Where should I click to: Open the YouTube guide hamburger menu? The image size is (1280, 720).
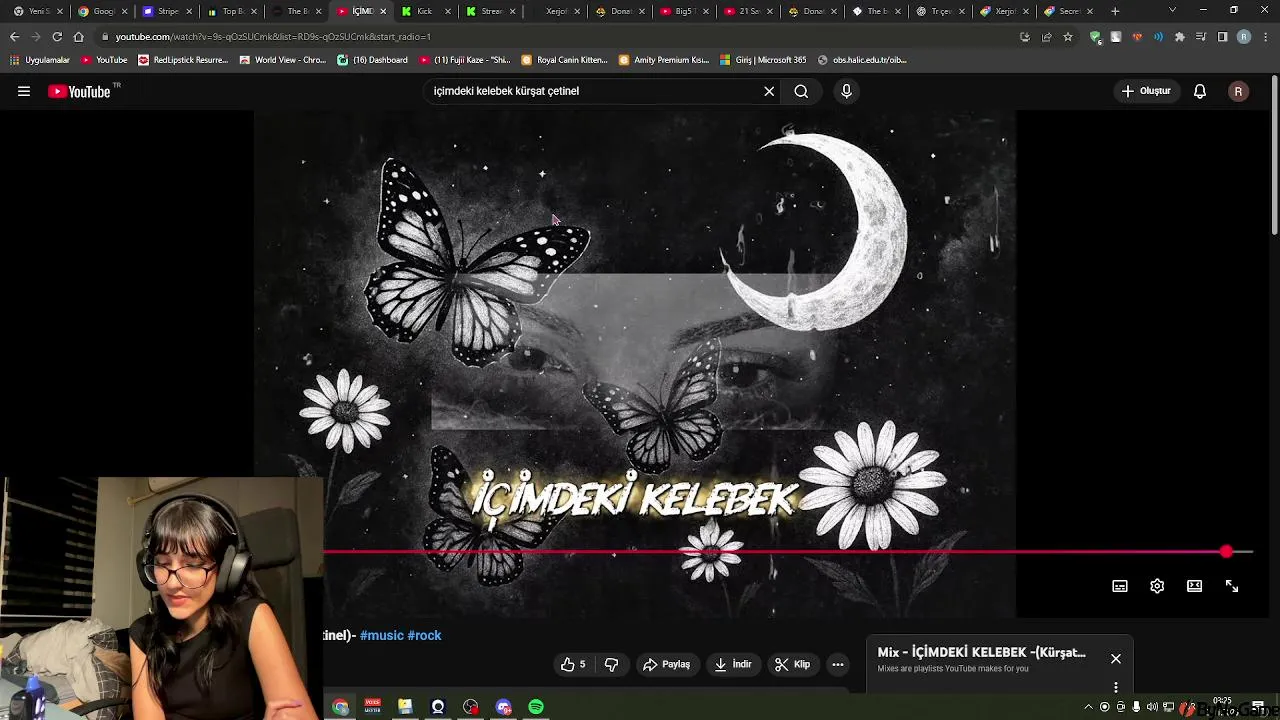[23, 91]
